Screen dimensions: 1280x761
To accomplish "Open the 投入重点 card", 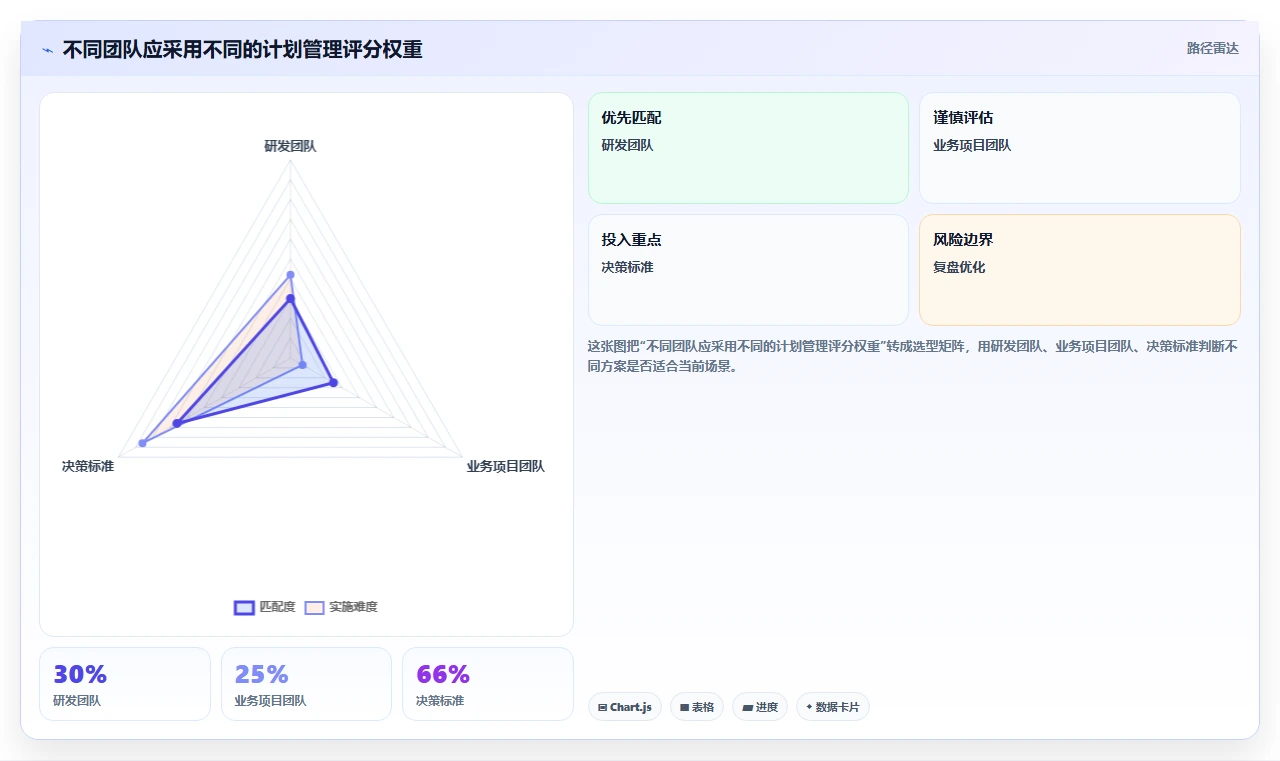I will [748, 270].
